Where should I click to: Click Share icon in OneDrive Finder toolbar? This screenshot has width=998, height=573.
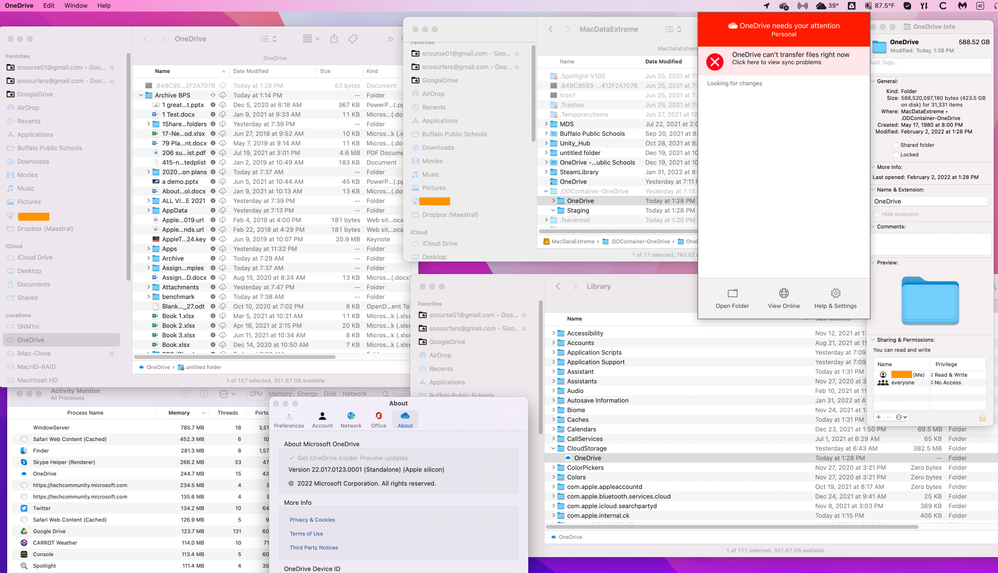(x=334, y=39)
